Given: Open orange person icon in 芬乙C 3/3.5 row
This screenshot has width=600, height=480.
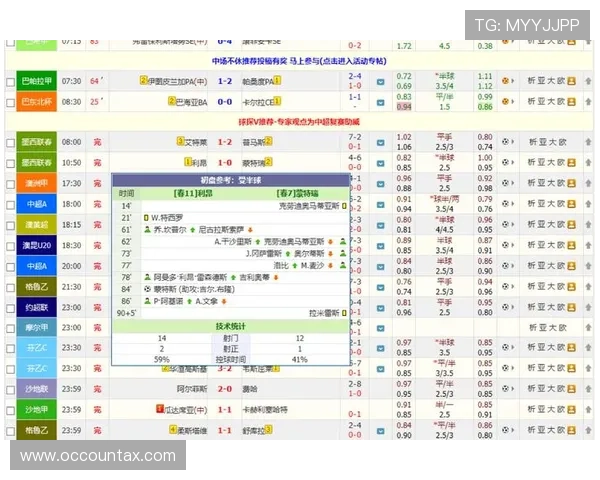Looking at the screenshot, I should [x=571, y=368].
